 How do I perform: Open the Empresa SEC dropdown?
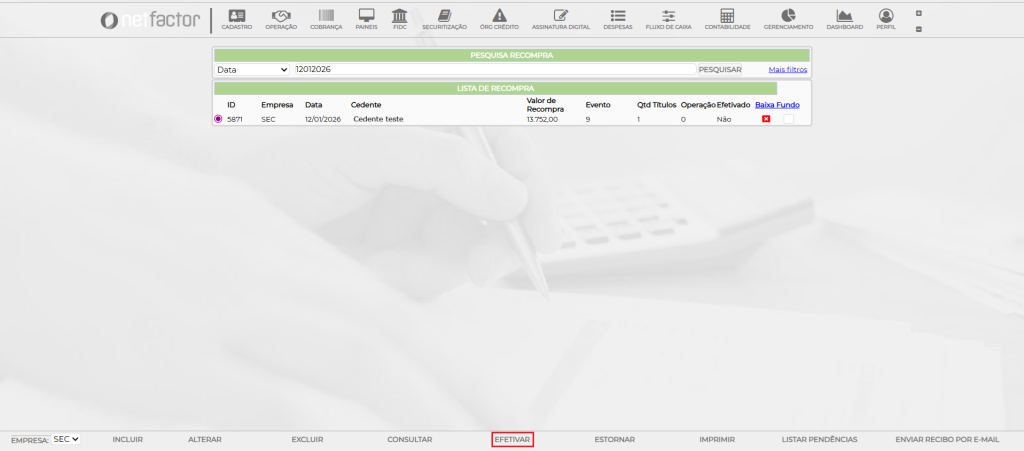(x=66, y=439)
